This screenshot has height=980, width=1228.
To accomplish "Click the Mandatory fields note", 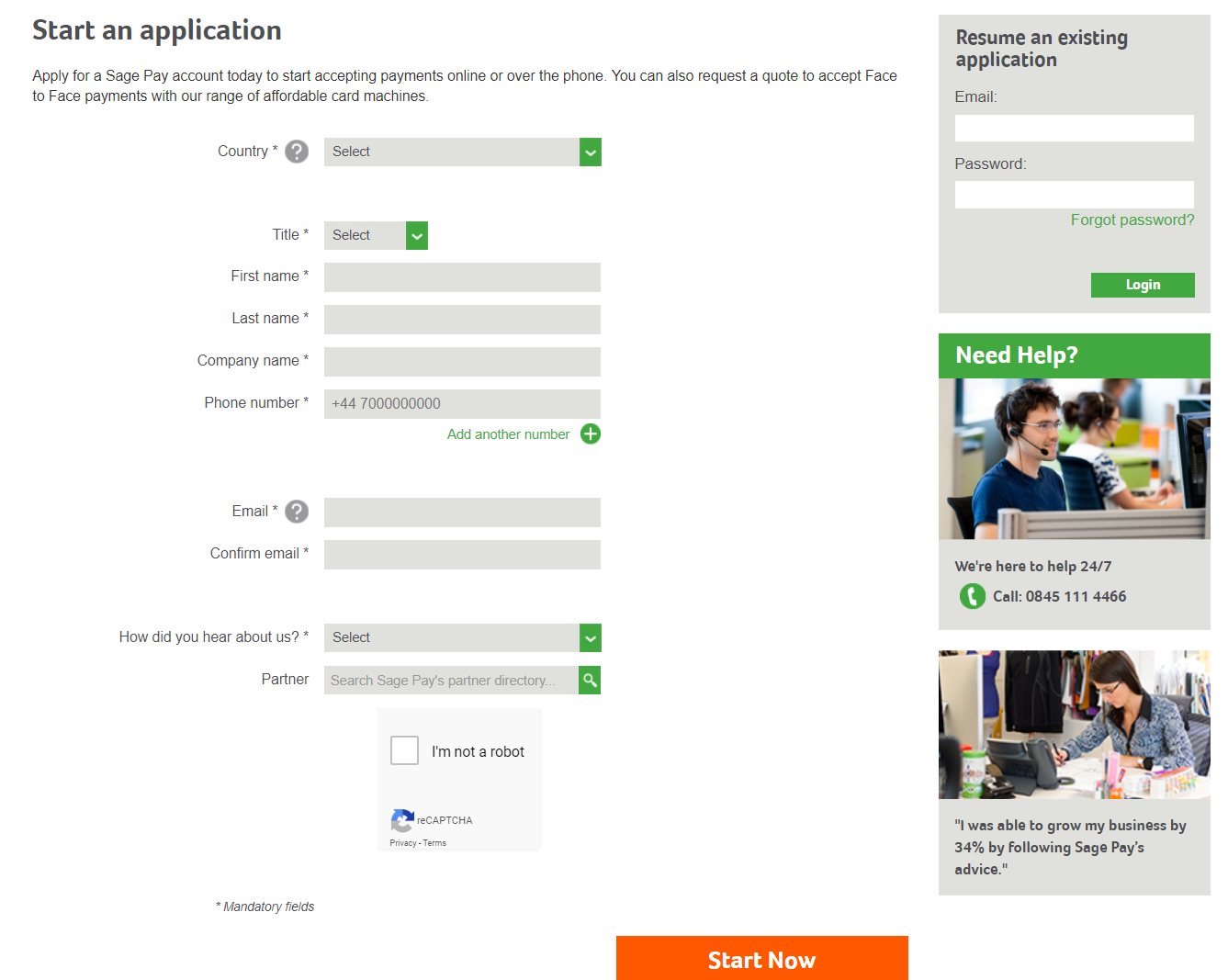I will coord(265,907).
